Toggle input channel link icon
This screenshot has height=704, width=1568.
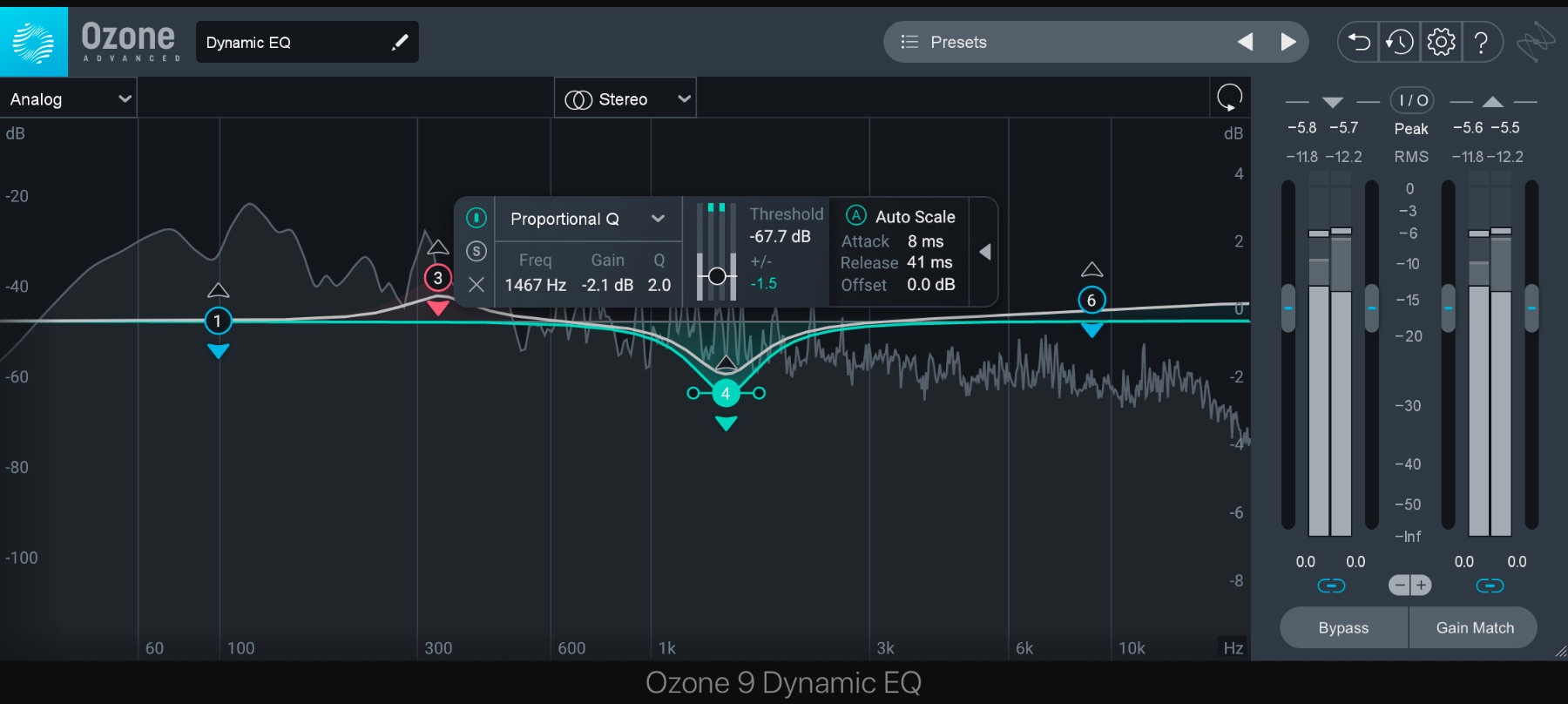point(1331,586)
